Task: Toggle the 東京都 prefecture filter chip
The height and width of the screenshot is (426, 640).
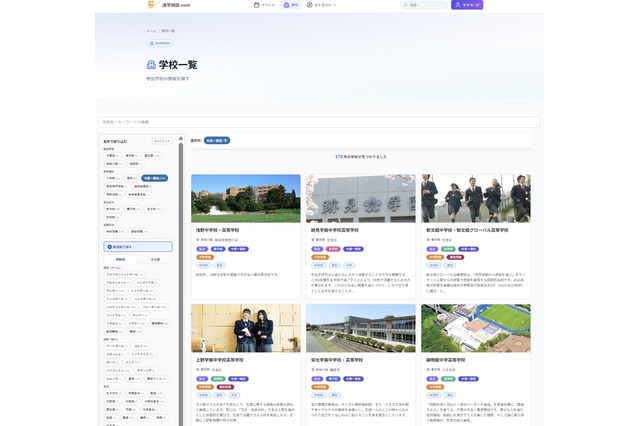Action: coord(152,155)
